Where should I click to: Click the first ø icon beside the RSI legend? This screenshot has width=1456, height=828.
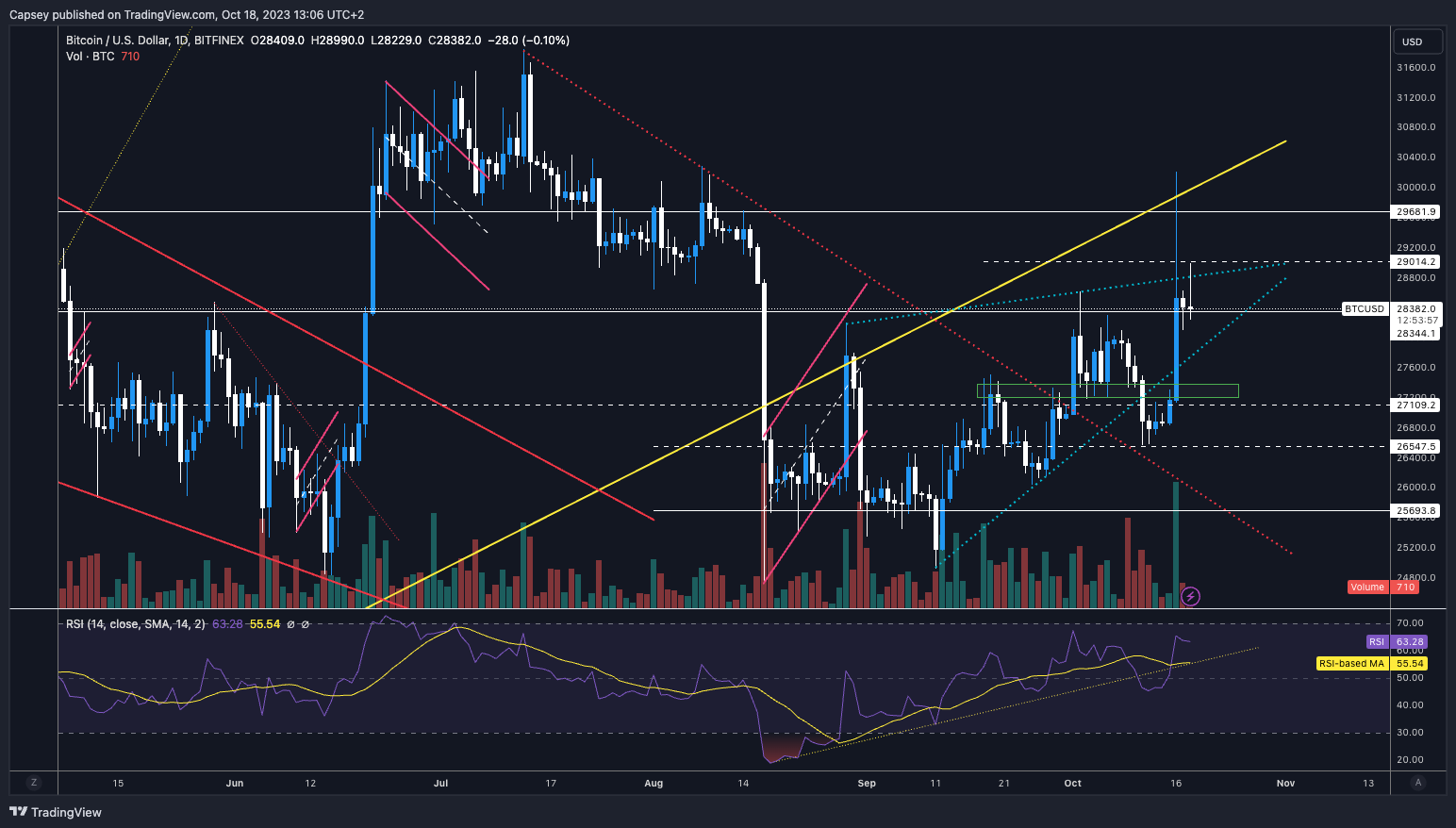291,624
